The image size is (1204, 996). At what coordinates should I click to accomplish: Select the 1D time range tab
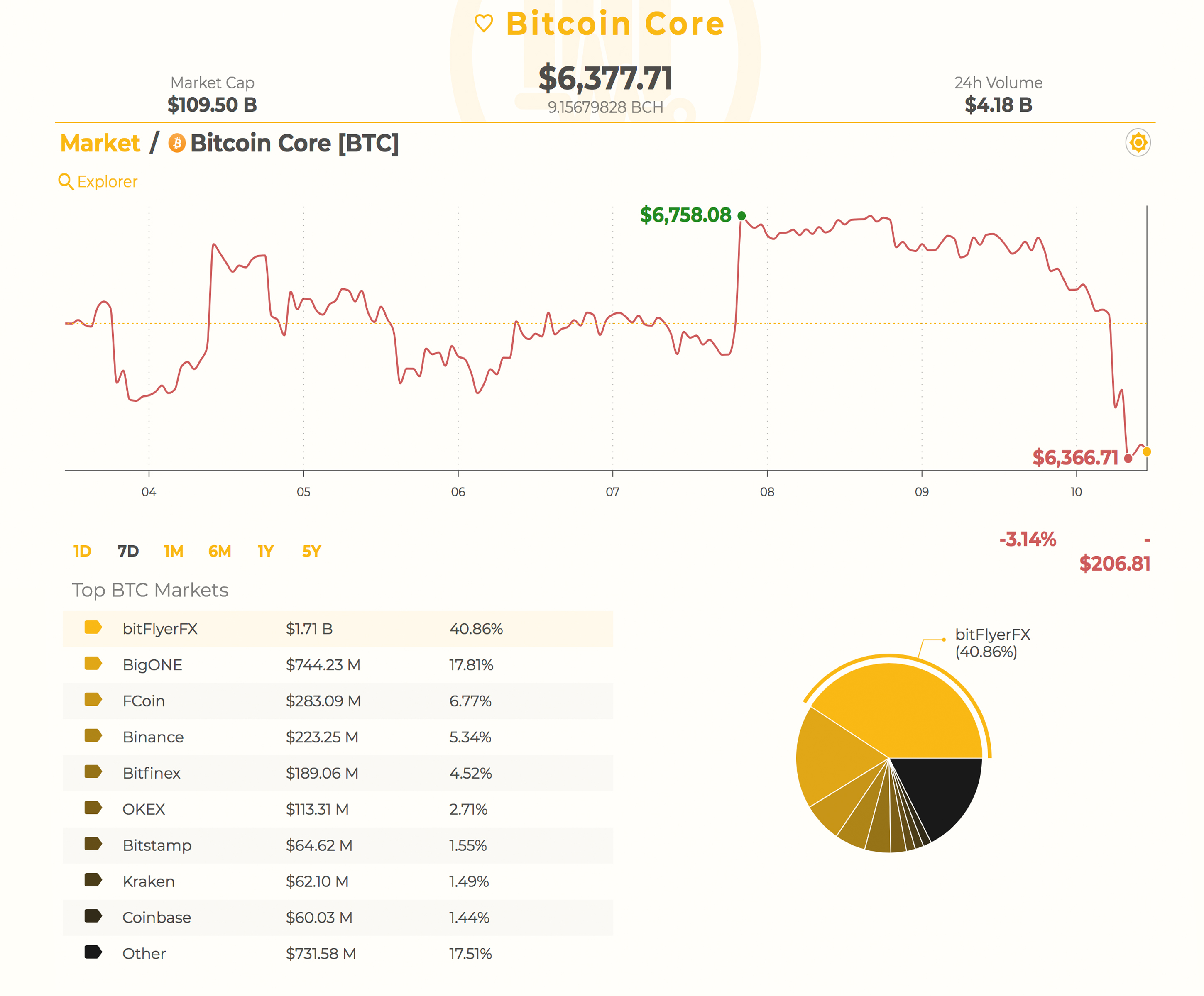[x=82, y=551]
